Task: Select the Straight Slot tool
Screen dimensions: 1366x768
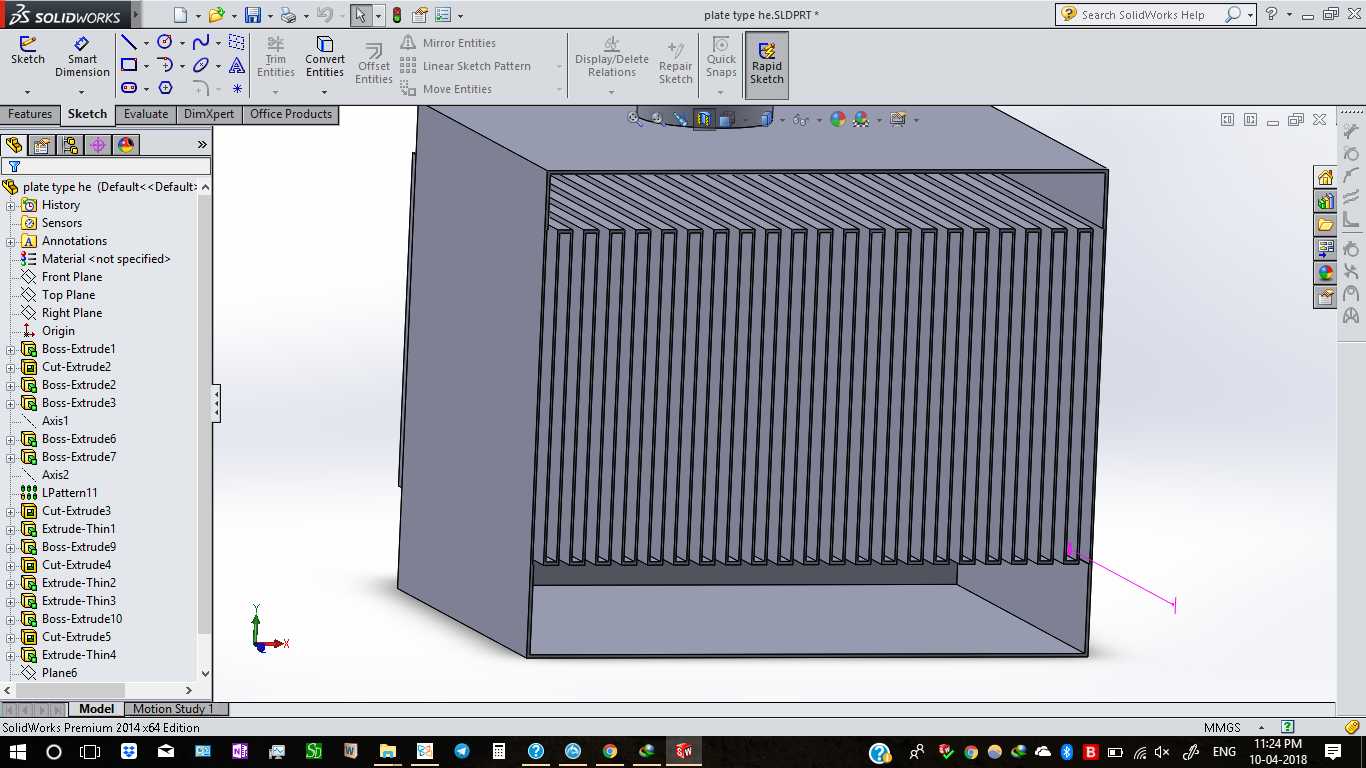Action: click(x=129, y=88)
